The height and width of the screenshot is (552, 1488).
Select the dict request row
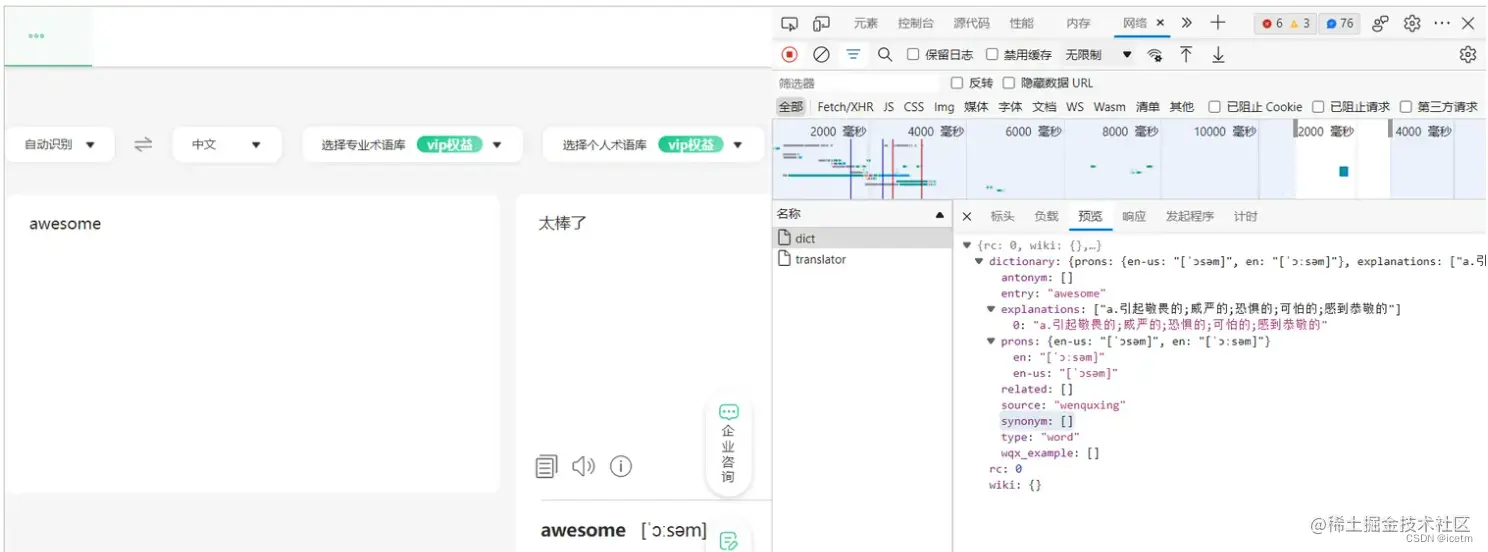pyautogui.click(x=863, y=239)
